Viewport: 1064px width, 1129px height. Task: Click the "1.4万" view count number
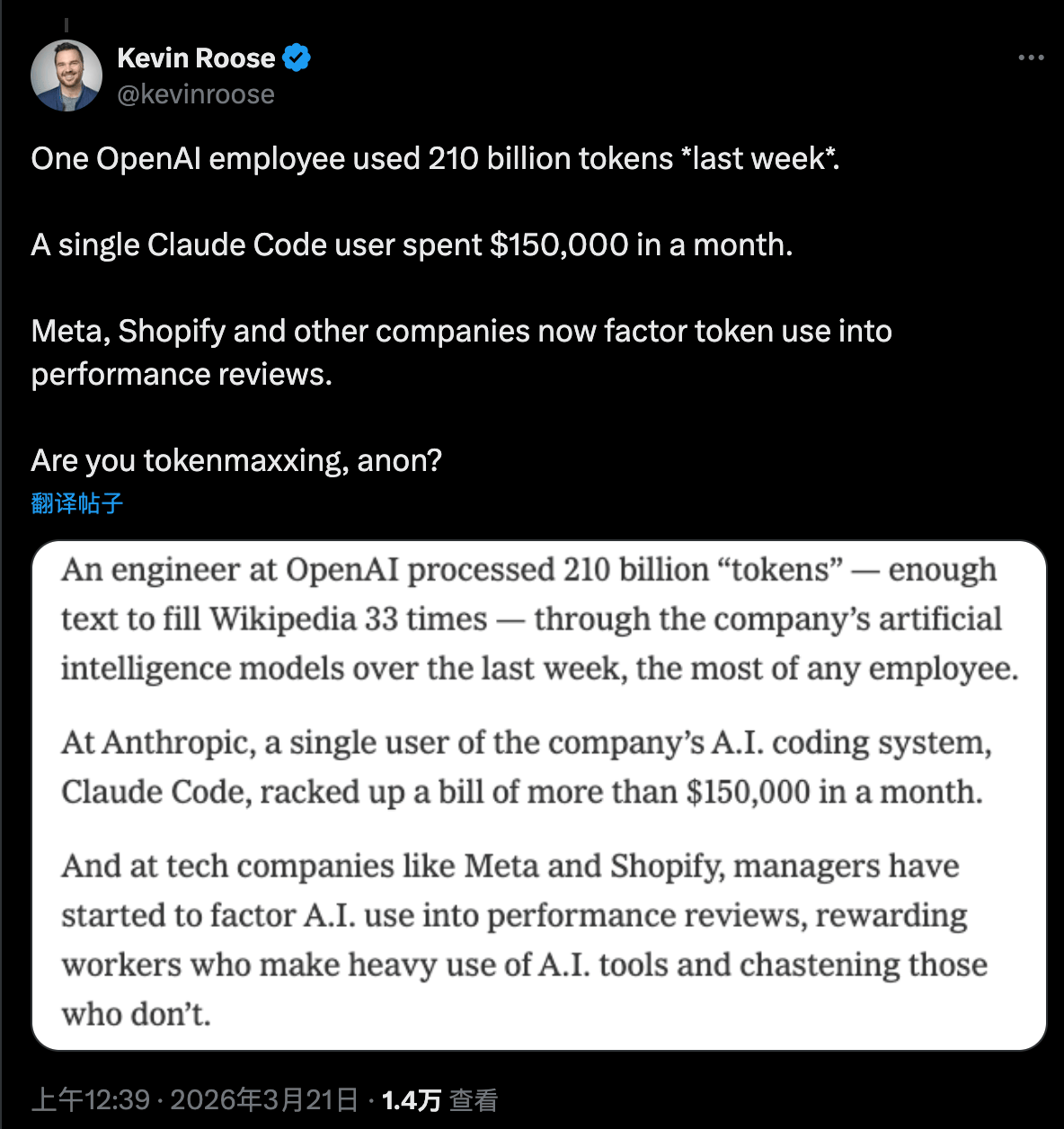click(x=411, y=1099)
